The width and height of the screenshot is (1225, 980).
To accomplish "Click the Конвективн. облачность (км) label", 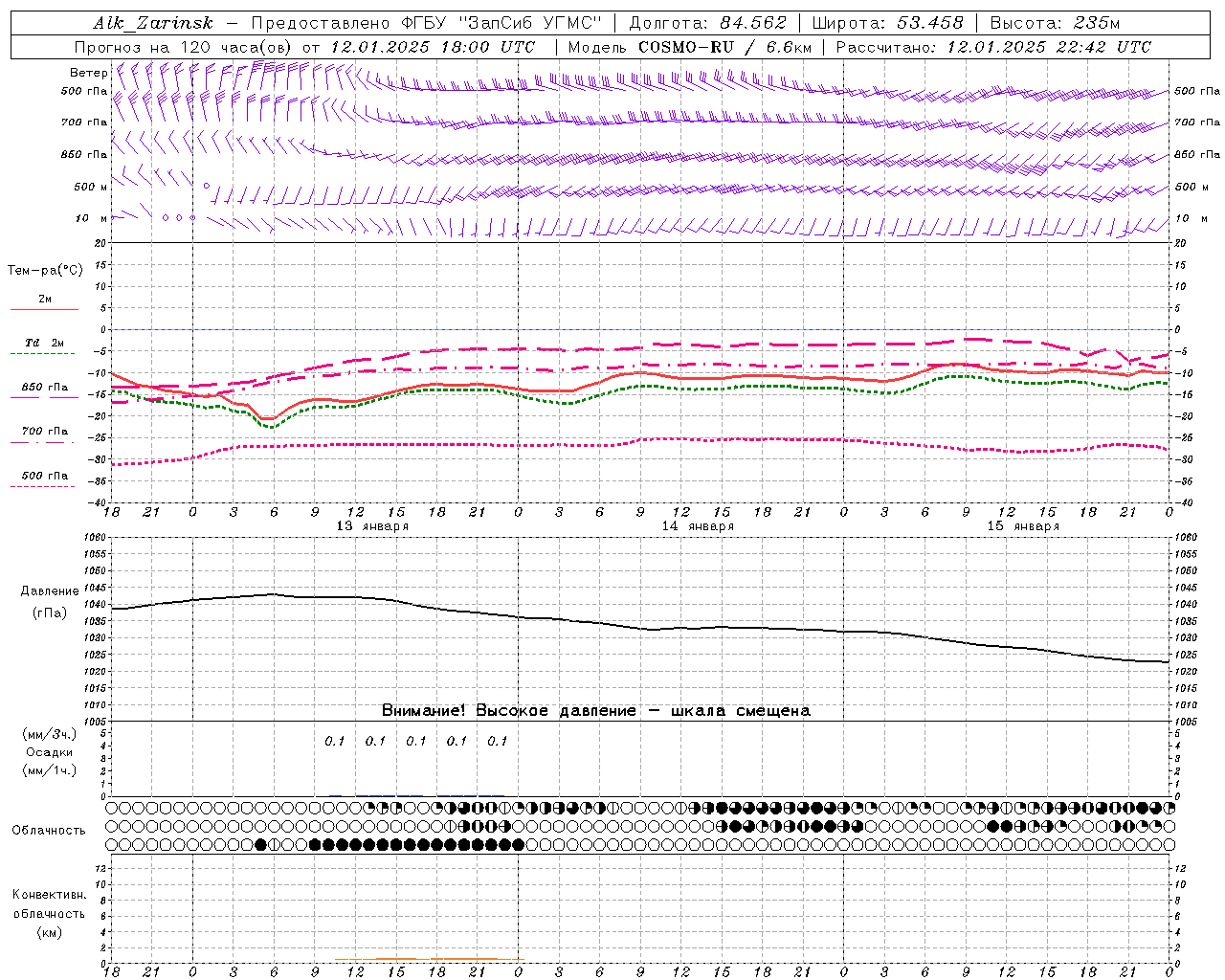I will [49, 913].
